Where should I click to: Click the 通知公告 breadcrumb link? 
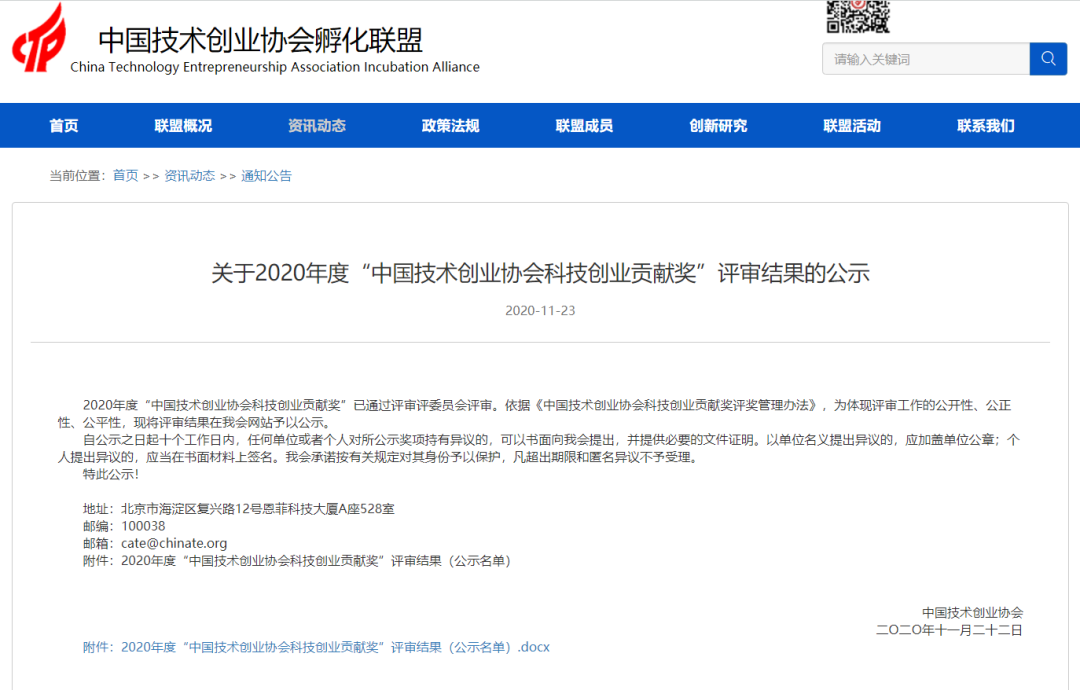pyautogui.click(x=266, y=176)
